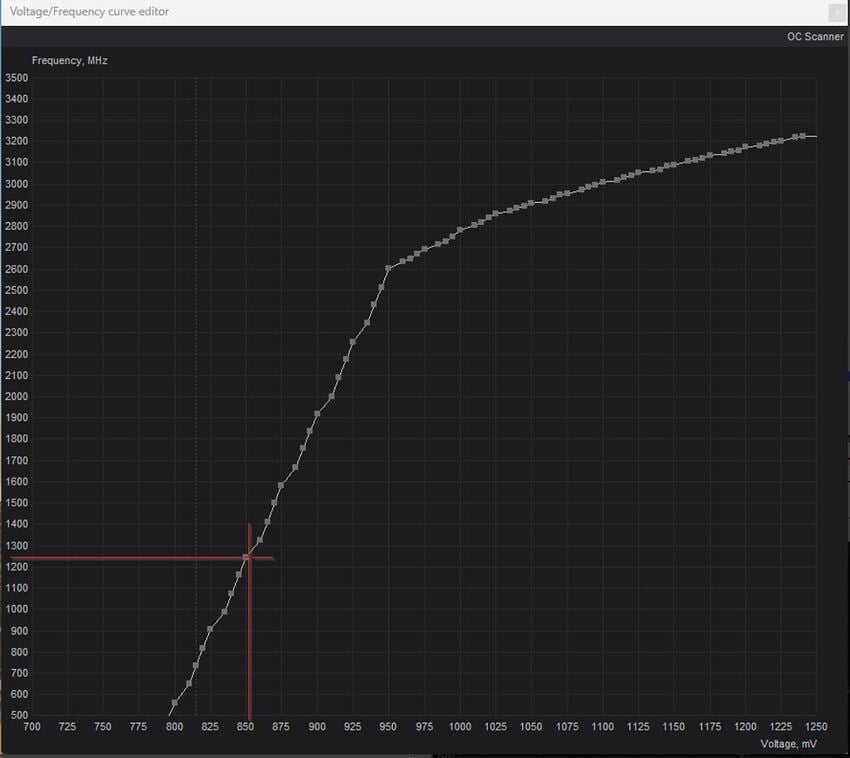The width and height of the screenshot is (850, 758).
Task: Select the curve point at 1200 mV
Action: pos(745,148)
